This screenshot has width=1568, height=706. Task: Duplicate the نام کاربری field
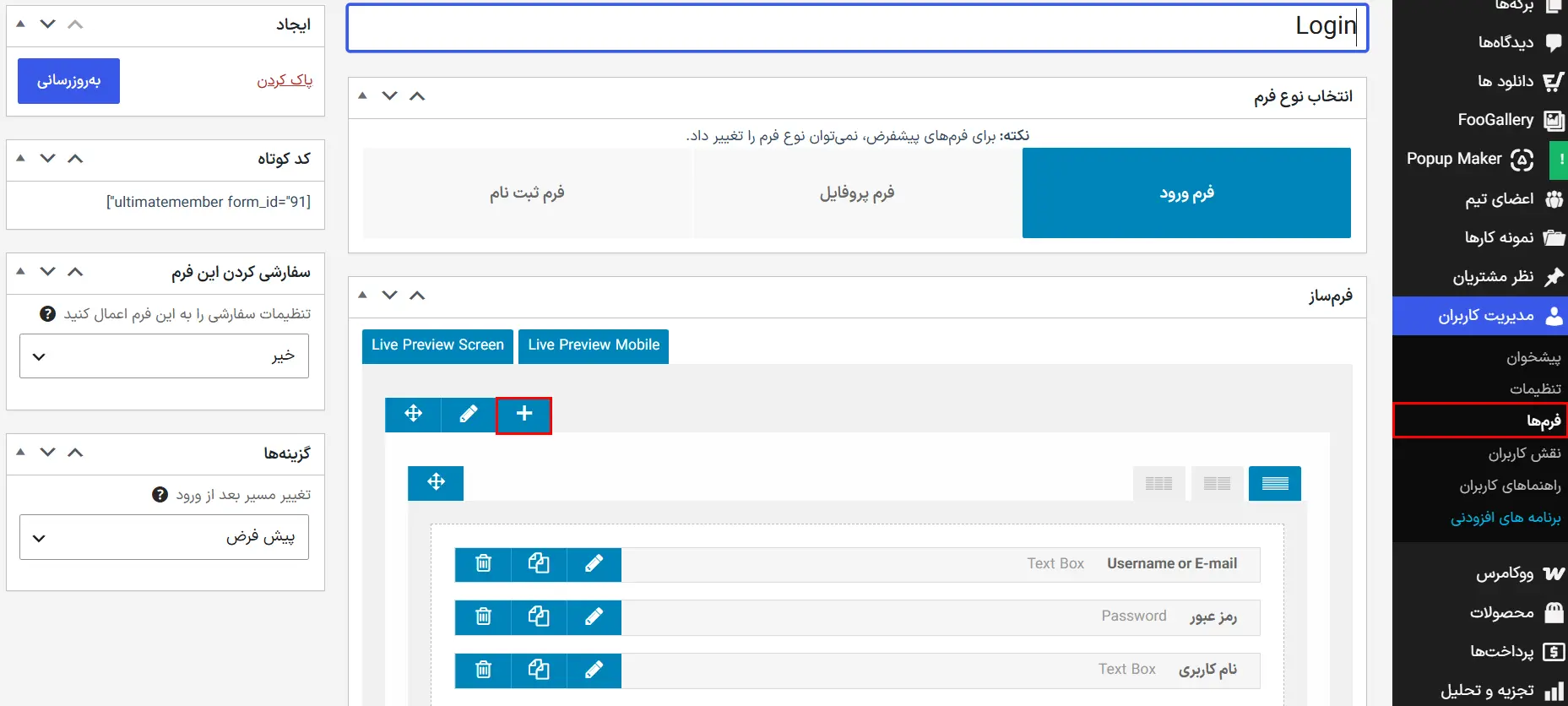(x=539, y=671)
